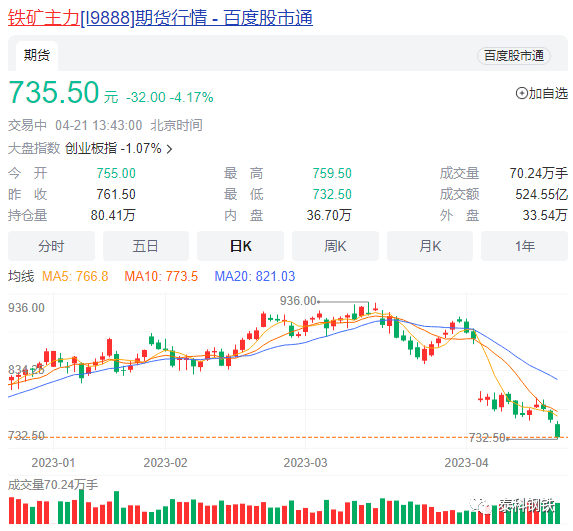Viewport: 573px width, 531px height.
Task: Select the 日K chart tab
Action: click(240, 246)
